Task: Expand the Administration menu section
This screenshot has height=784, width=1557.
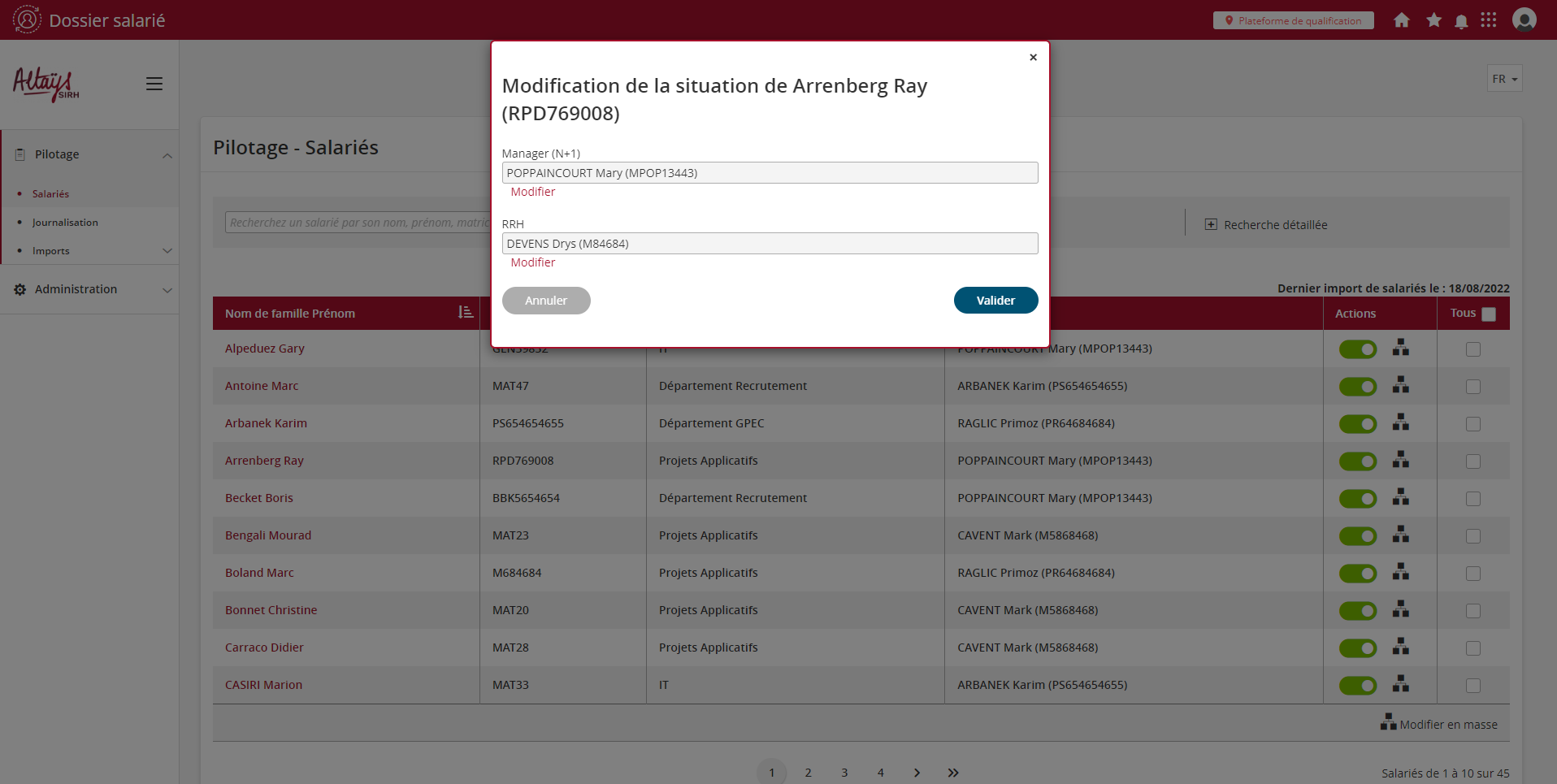Action: tap(89, 289)
